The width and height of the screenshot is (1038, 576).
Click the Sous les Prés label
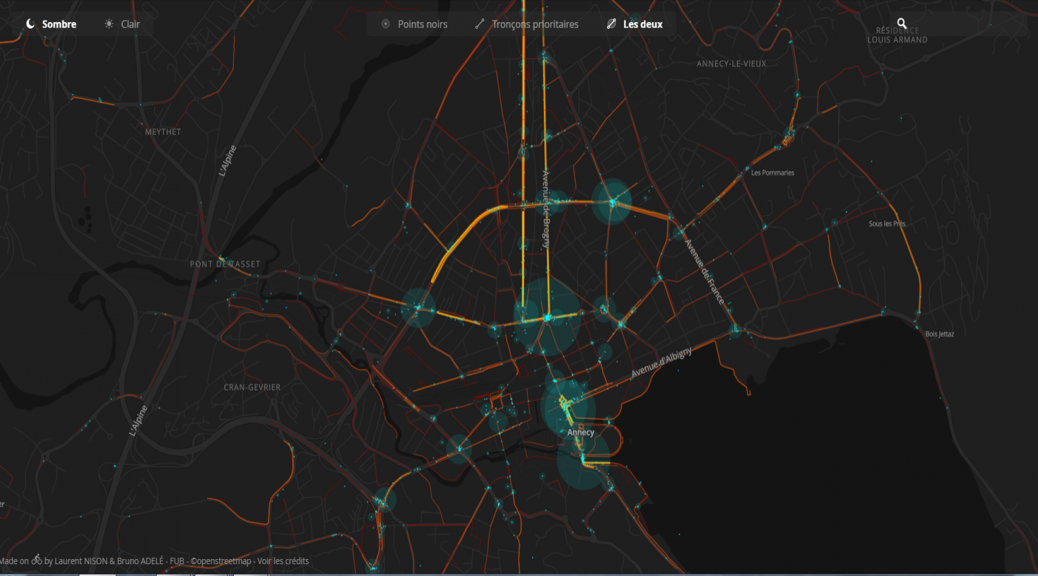(887, 224)
